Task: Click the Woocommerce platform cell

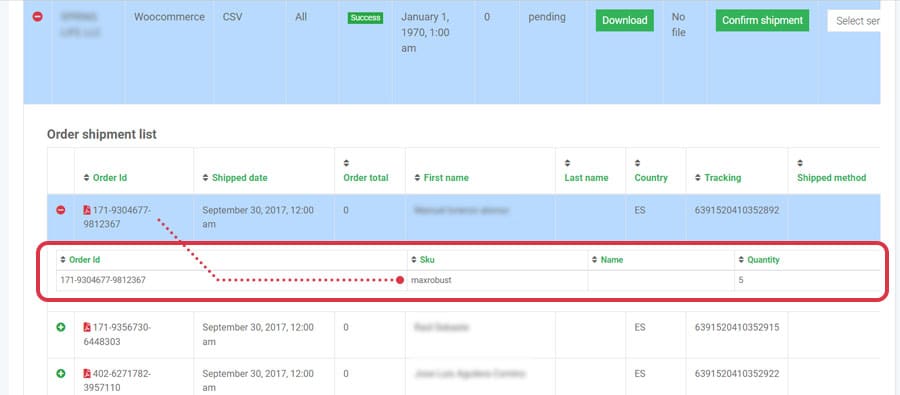Action: tap(169, 17)
